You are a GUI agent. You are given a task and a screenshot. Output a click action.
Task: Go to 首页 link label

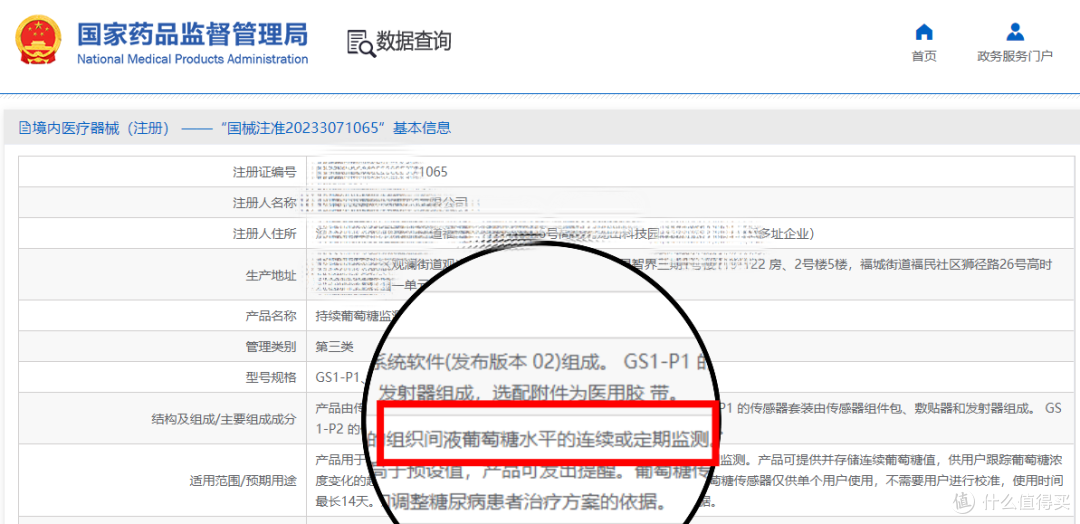(x=924, y=56)
